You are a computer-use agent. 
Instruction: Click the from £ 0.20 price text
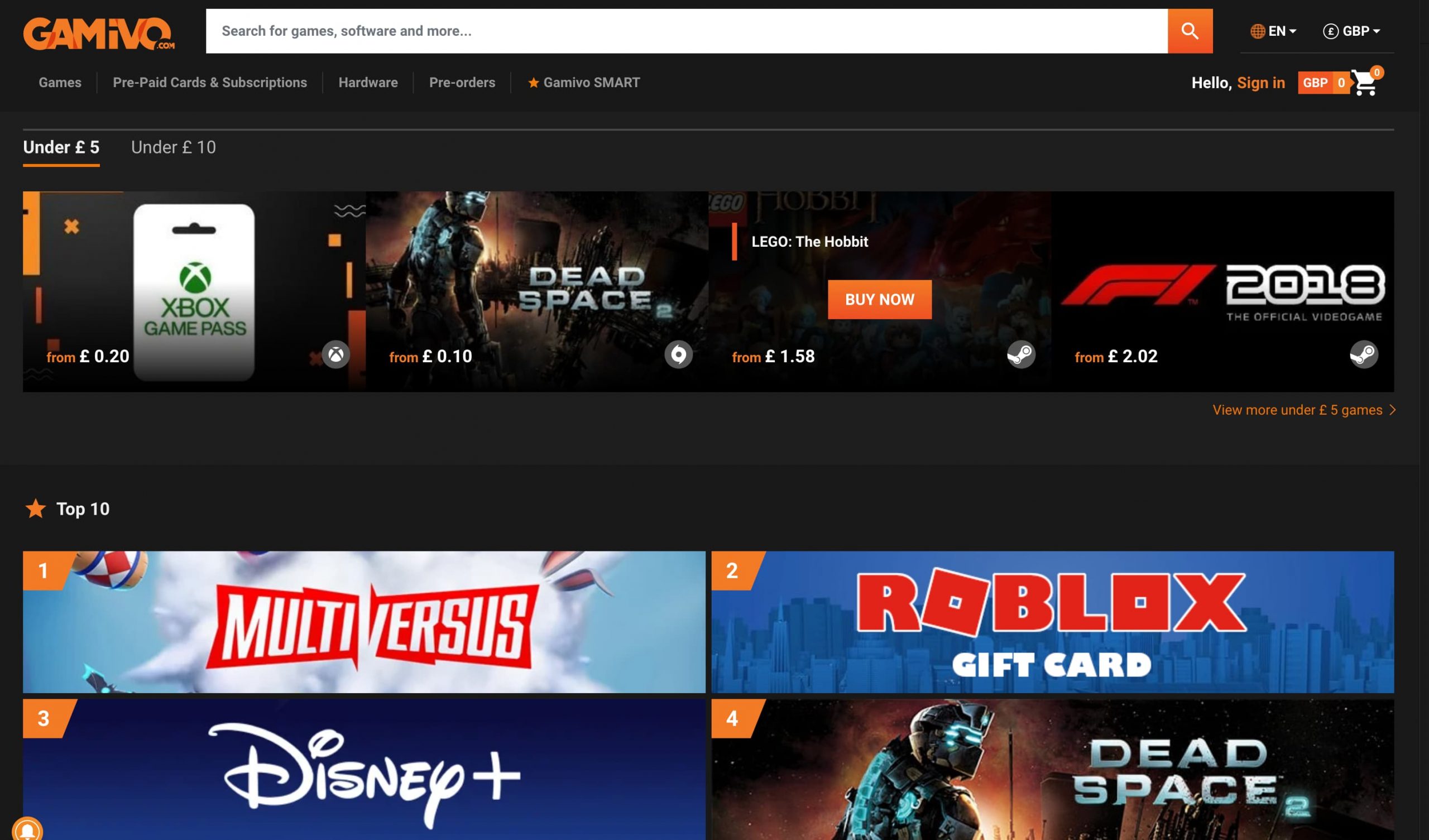(88, 356)
